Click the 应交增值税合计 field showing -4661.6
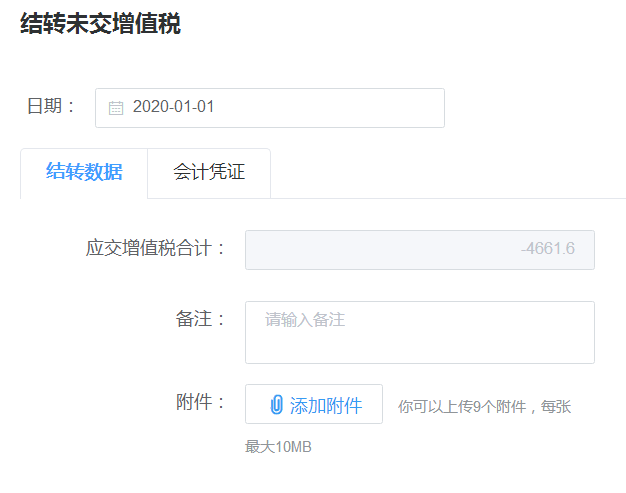The width and height of the screenshot is (626, 493). (x=420, y=250)
